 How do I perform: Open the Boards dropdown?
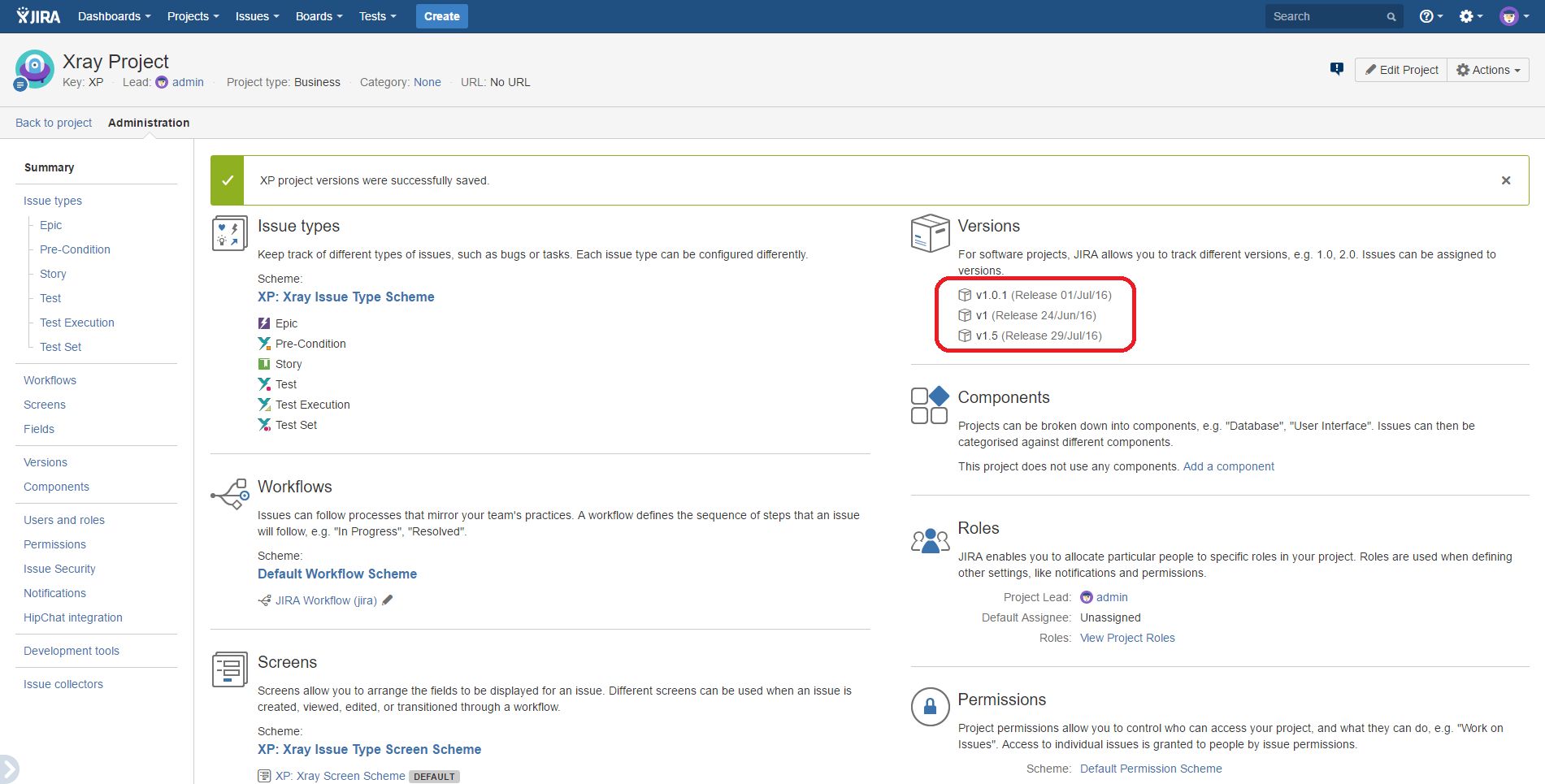click(319, 16)
